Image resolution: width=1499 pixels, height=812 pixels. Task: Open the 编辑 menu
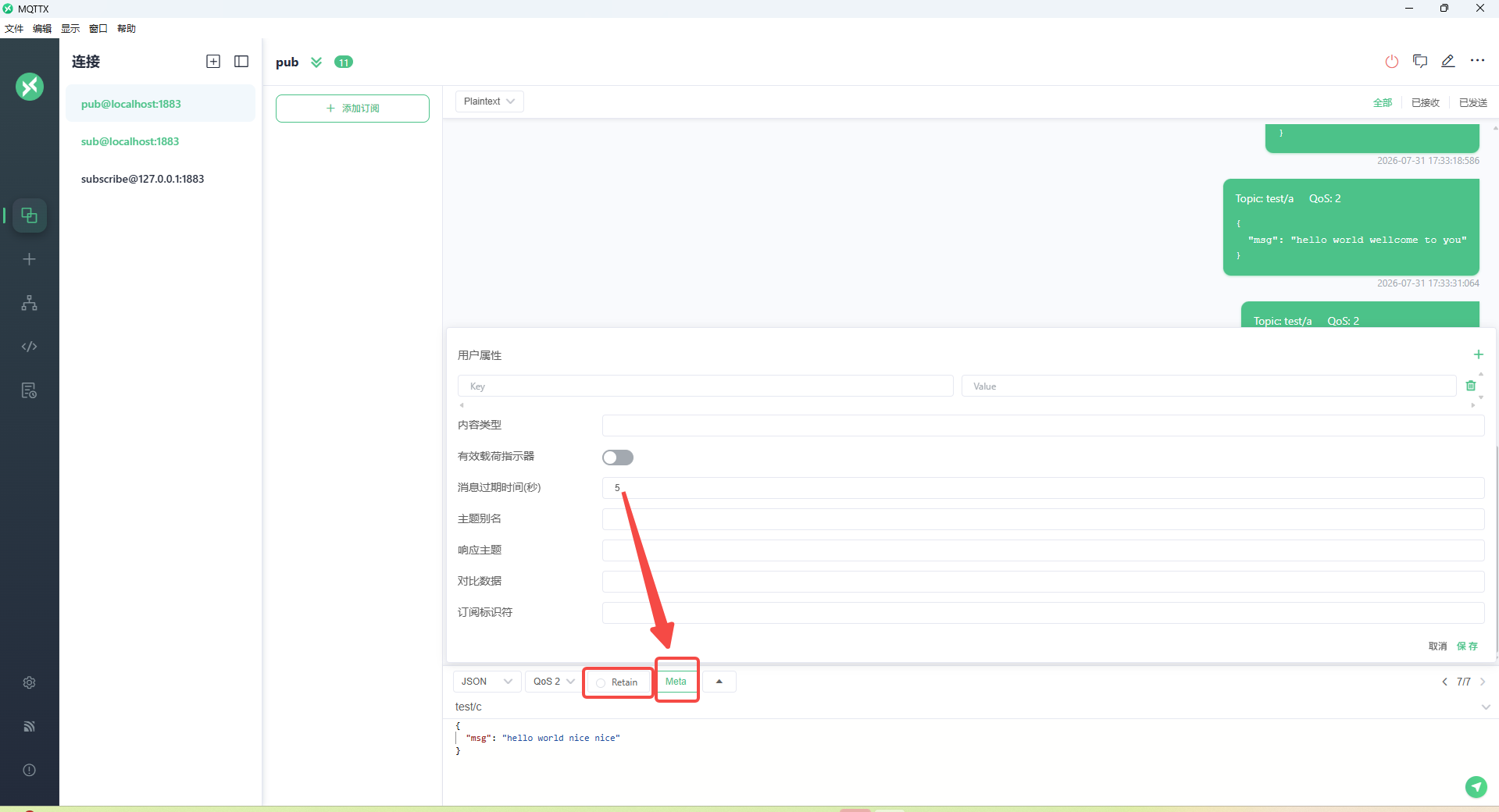[42, 29]
